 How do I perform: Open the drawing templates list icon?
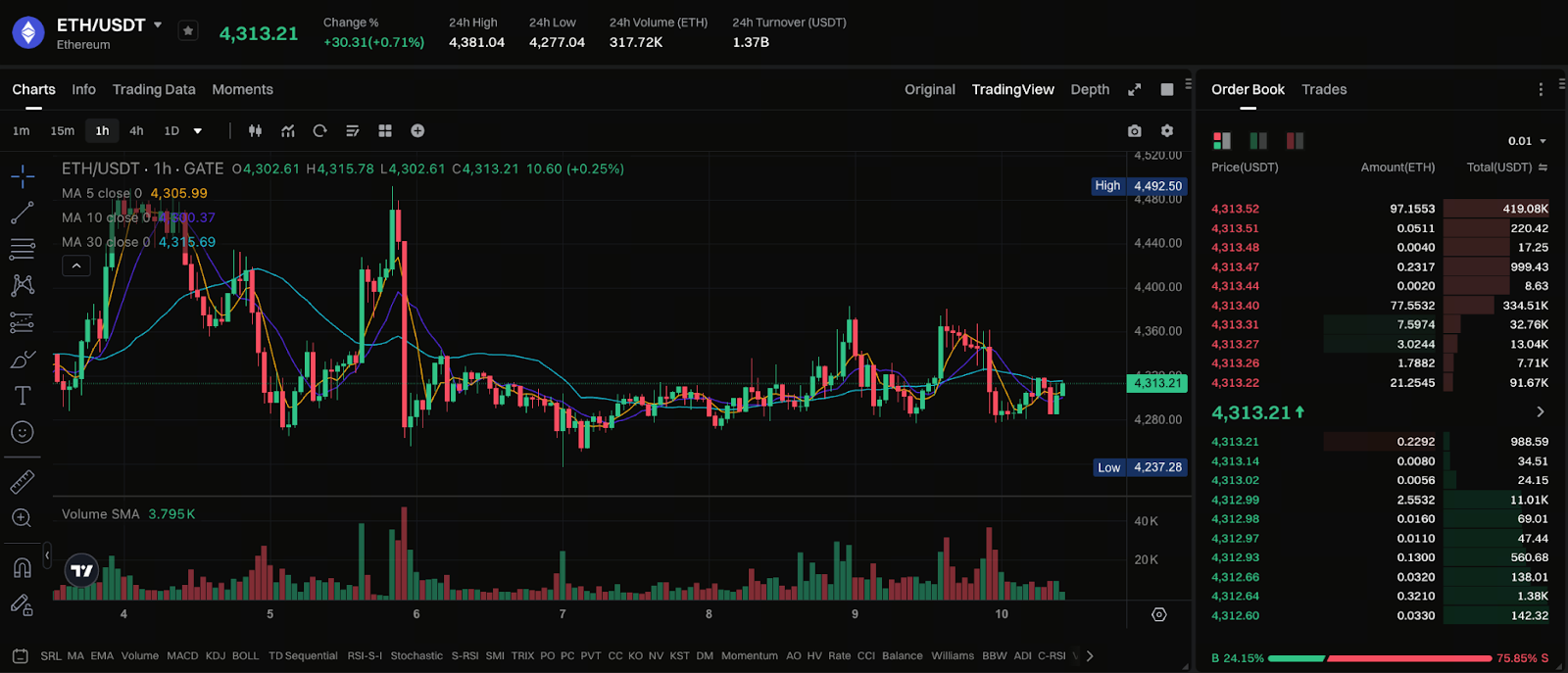(x=353, y=130)
